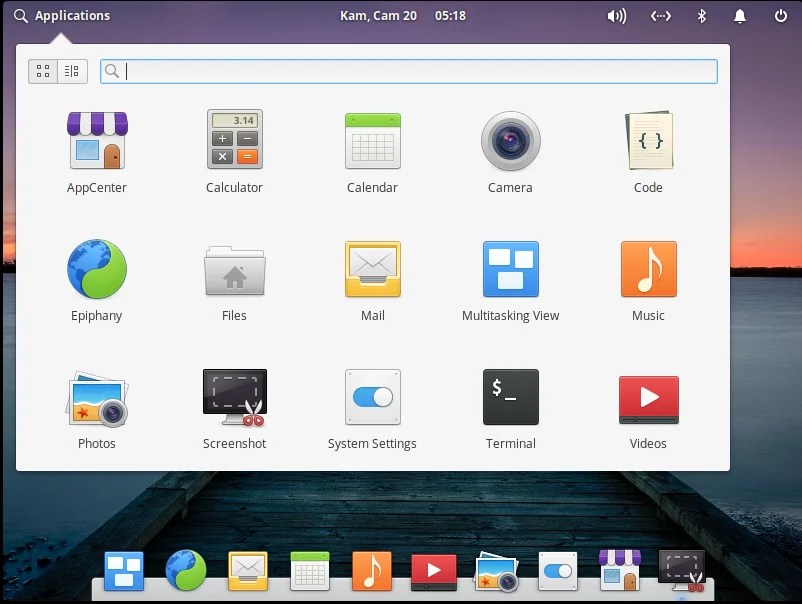Open the session power menu

click(781, 16)
